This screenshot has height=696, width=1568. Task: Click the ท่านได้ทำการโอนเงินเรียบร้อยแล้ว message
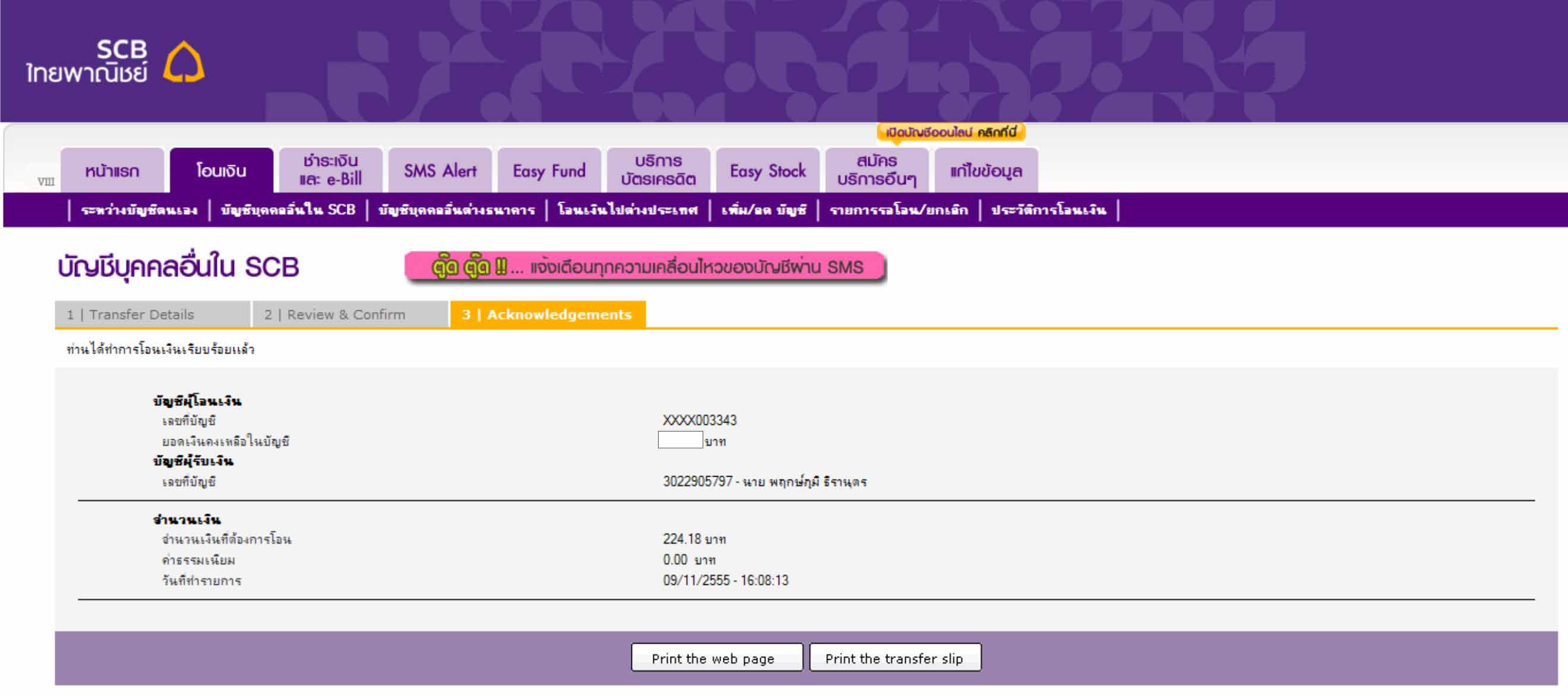161,349
